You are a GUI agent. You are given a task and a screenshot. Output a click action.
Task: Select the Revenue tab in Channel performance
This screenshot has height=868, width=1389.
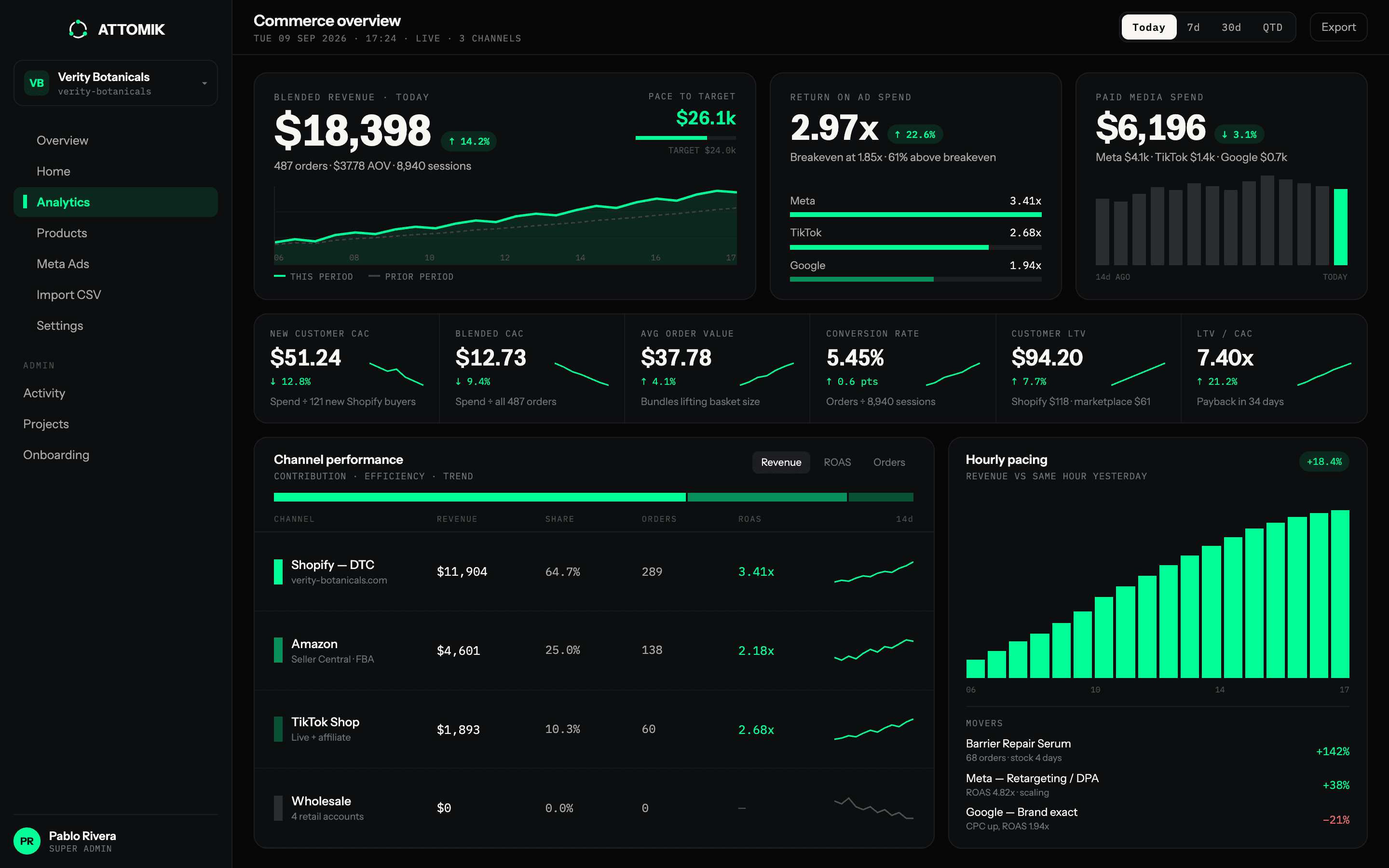click(x=781, y=462)
